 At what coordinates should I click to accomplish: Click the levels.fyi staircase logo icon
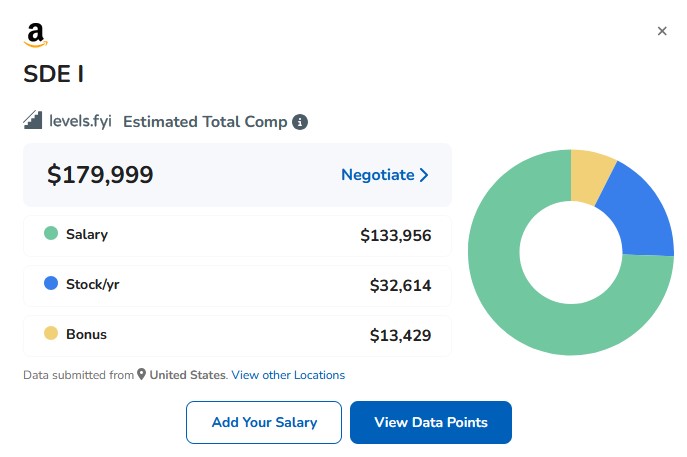point(34,121)
